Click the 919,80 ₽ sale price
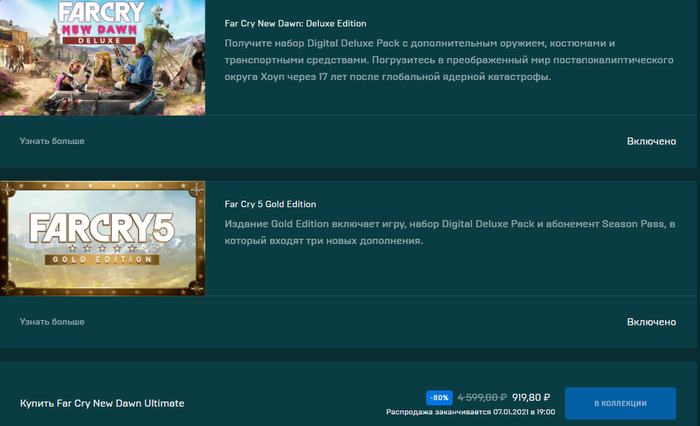Screen dimensions: 700x426 531,397
